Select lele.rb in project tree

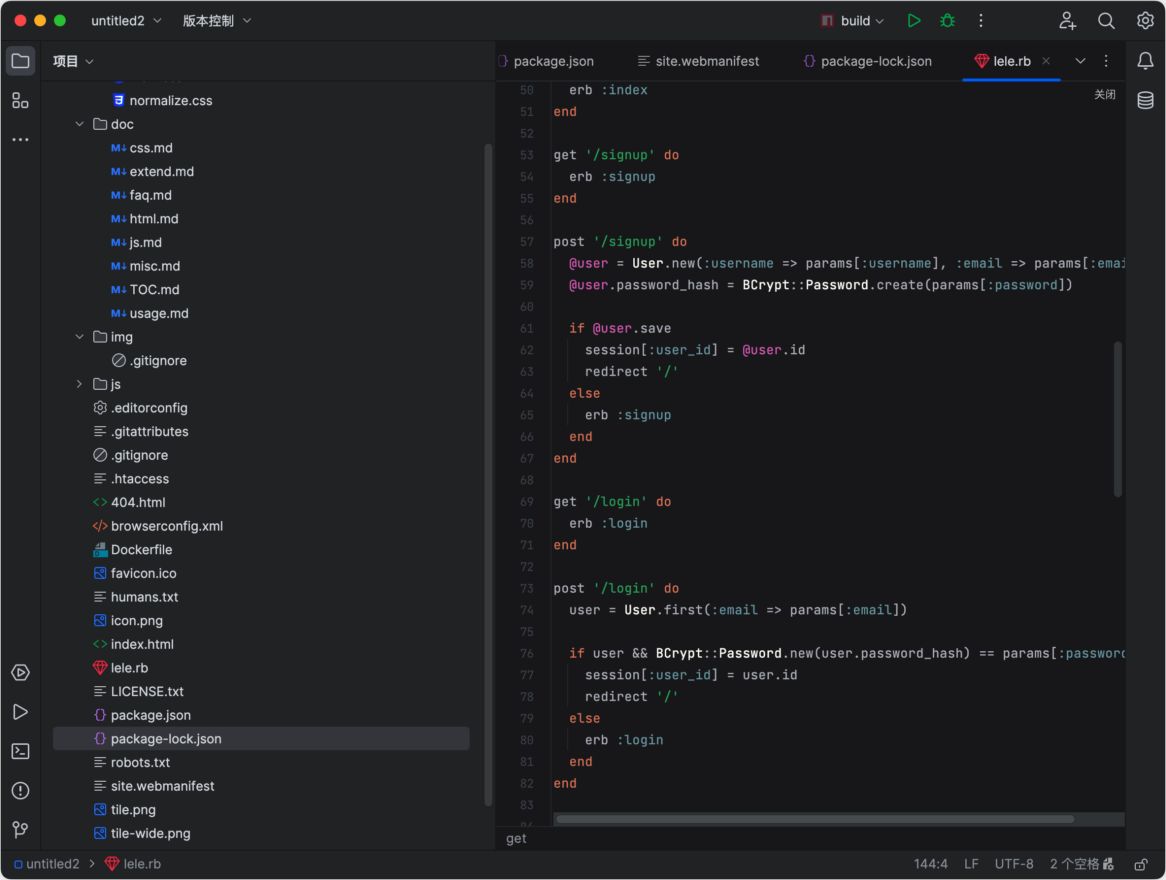tap(120, 668)
